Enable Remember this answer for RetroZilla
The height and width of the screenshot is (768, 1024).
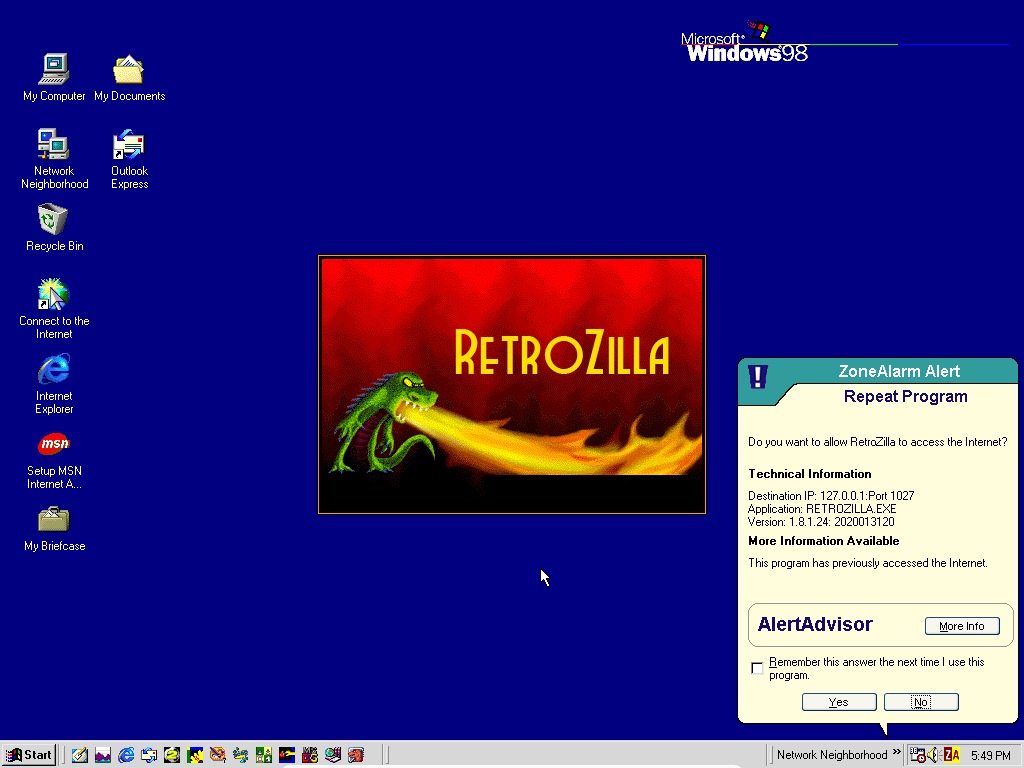coord(757,668)
